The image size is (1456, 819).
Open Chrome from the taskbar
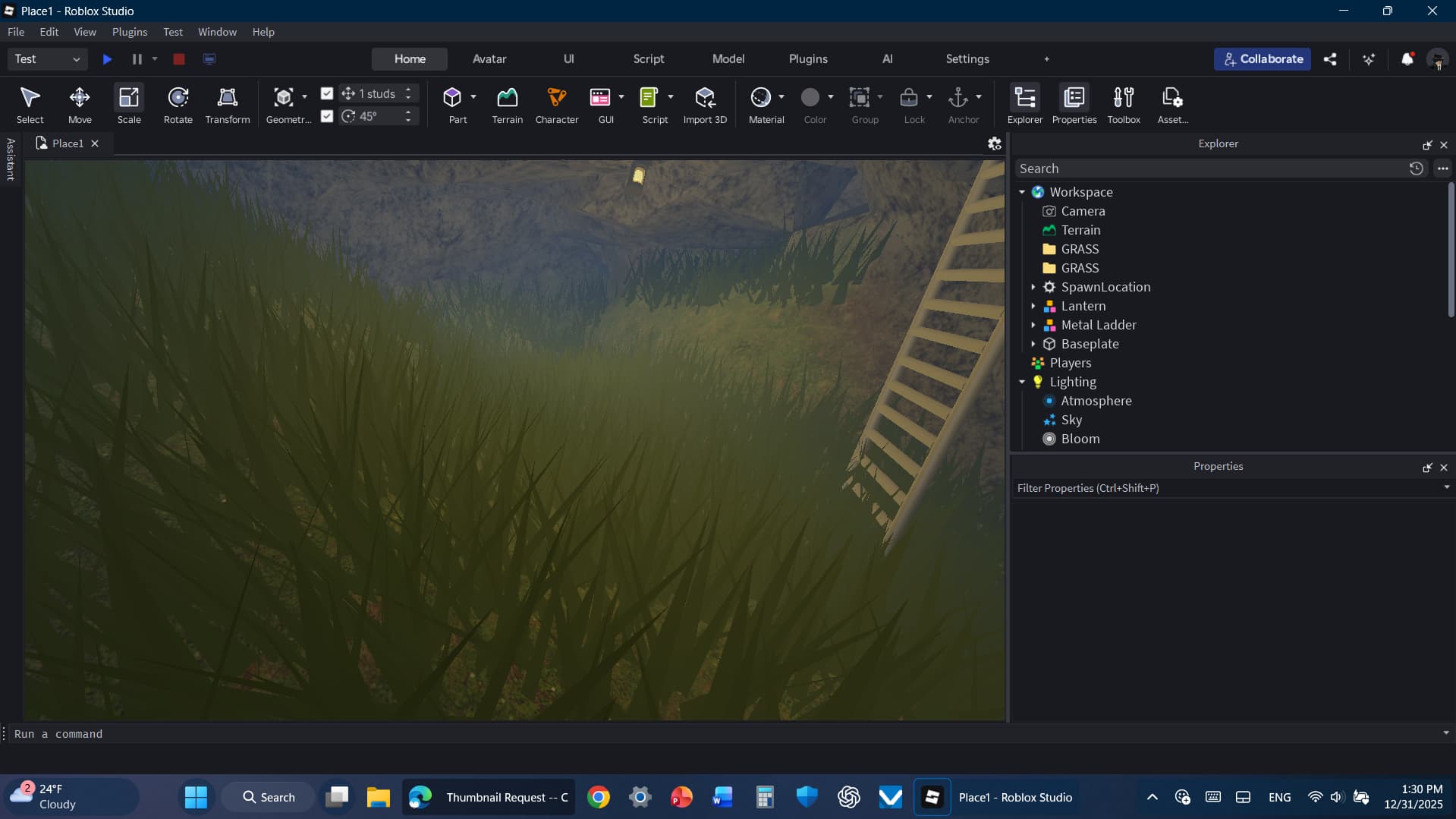[x=599, y=797]
